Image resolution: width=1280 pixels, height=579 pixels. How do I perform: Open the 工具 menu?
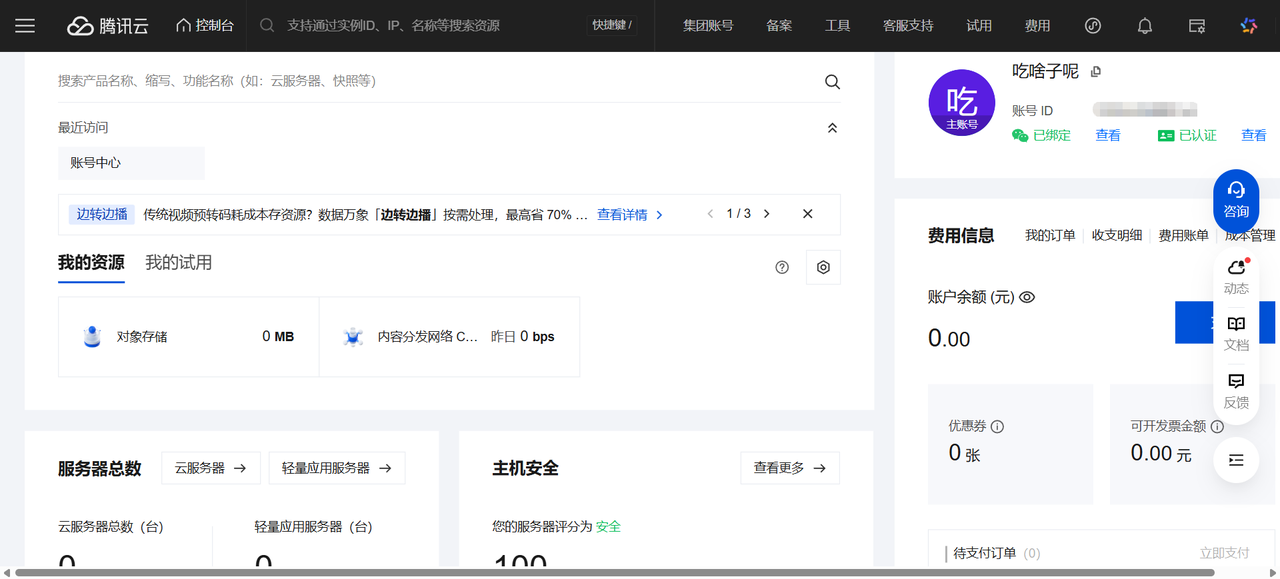coord(838,26)
